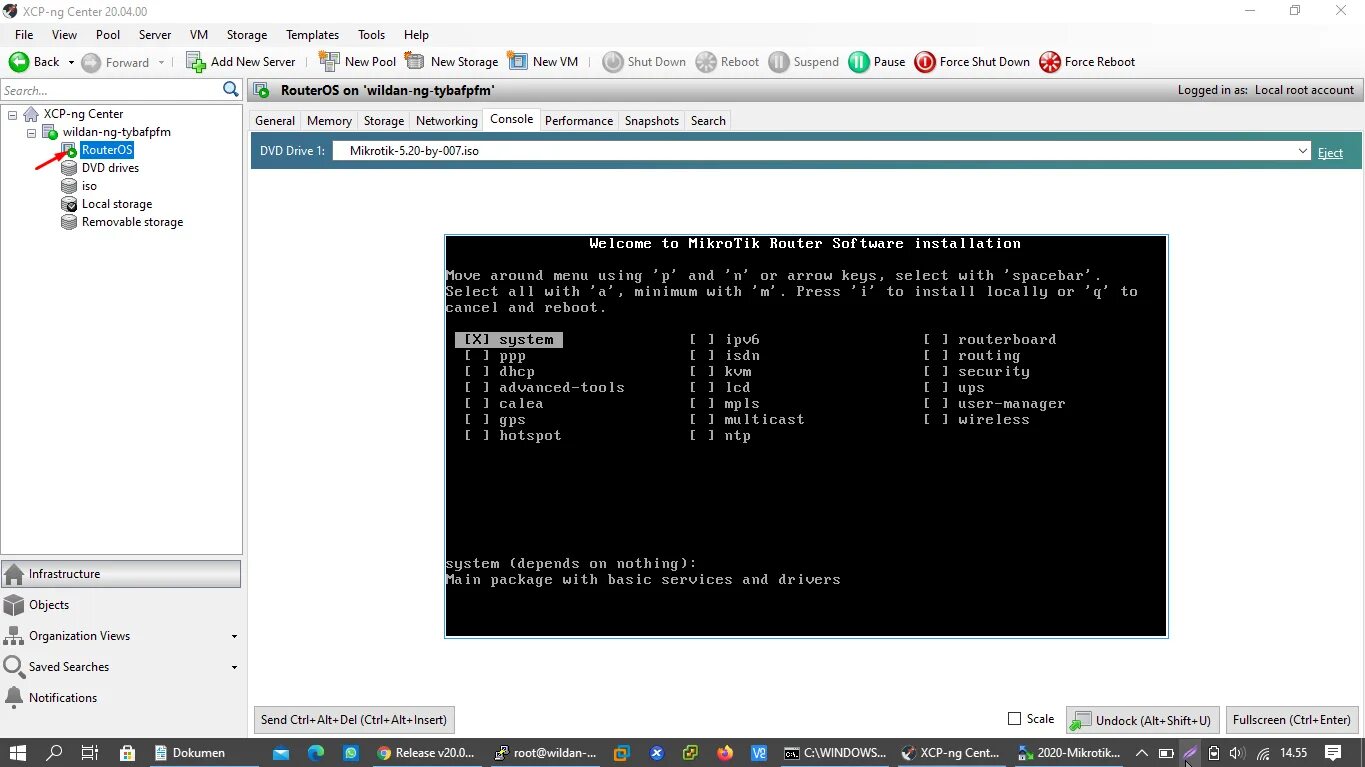This screenshot has width=1365, height=767.
Task: Click the Force Shut Down icon
Action: click(925, 62)
